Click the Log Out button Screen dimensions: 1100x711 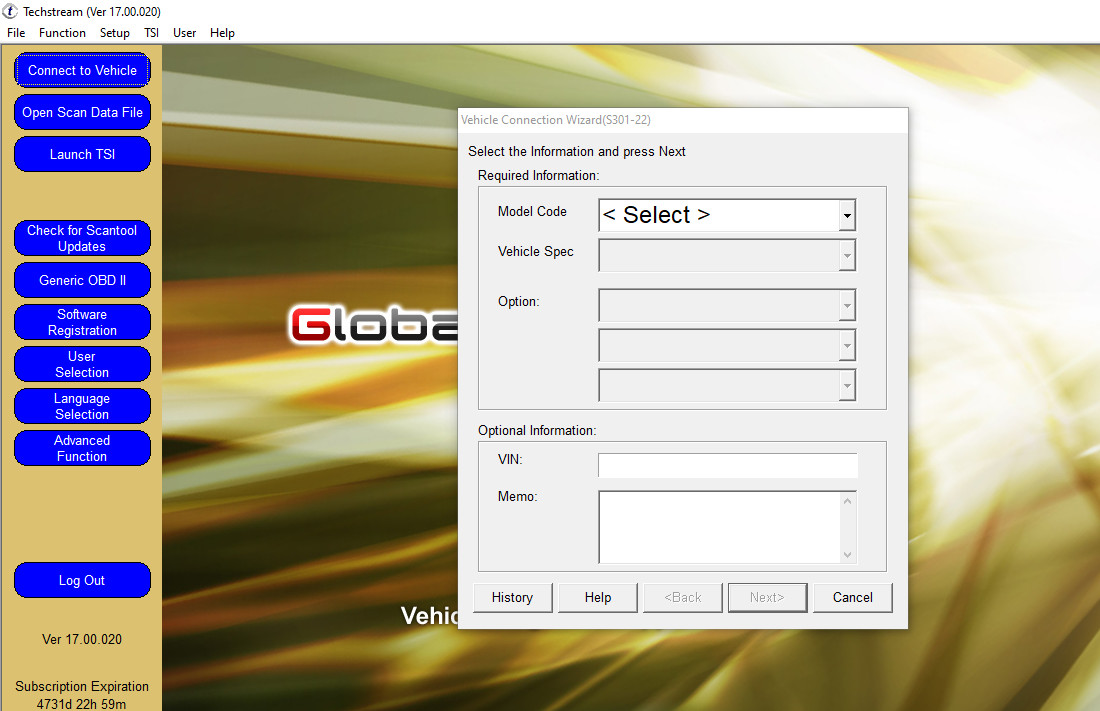(x=82, y=580)
